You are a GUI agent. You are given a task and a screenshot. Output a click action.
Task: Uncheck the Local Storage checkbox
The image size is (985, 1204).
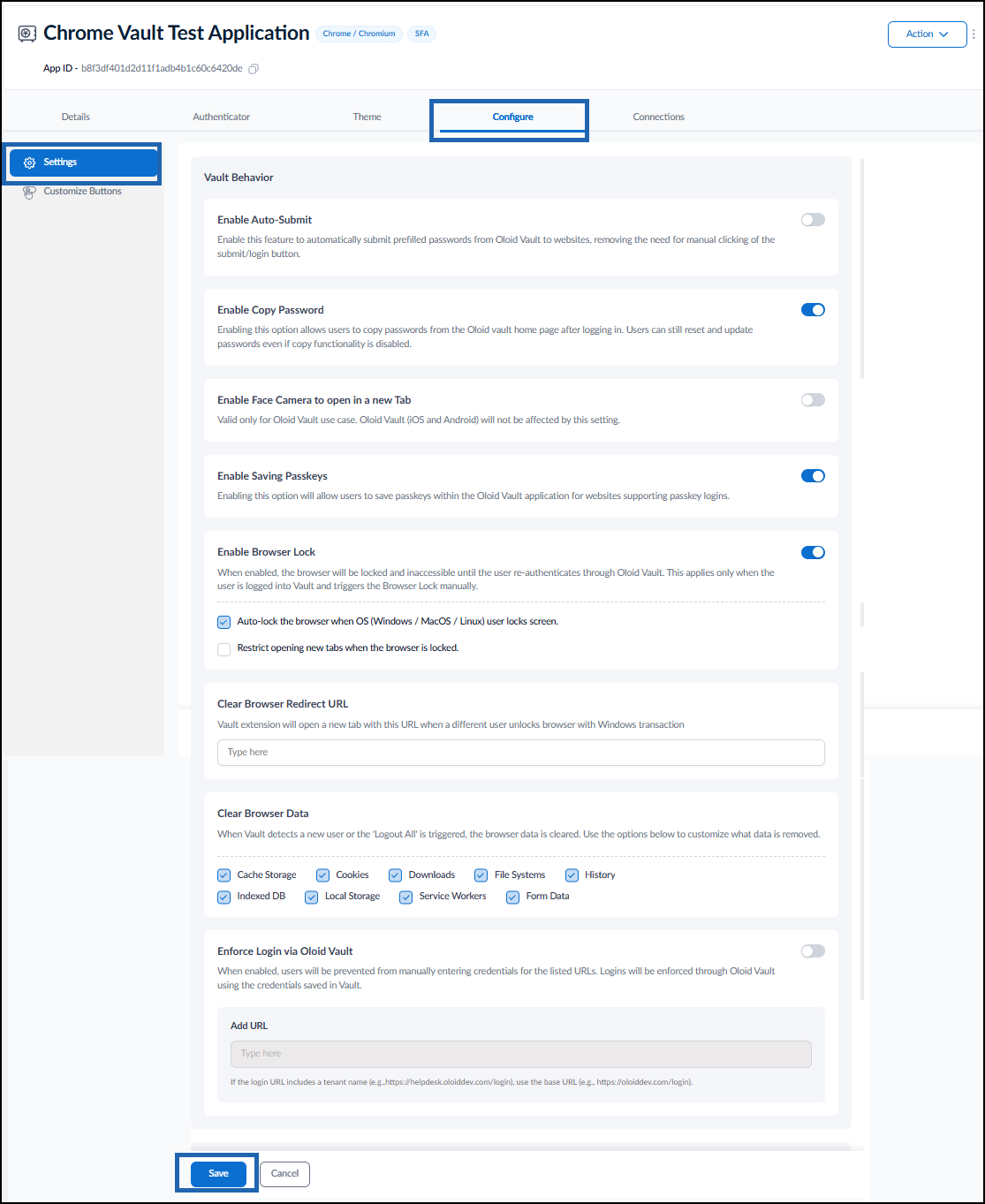311,897
